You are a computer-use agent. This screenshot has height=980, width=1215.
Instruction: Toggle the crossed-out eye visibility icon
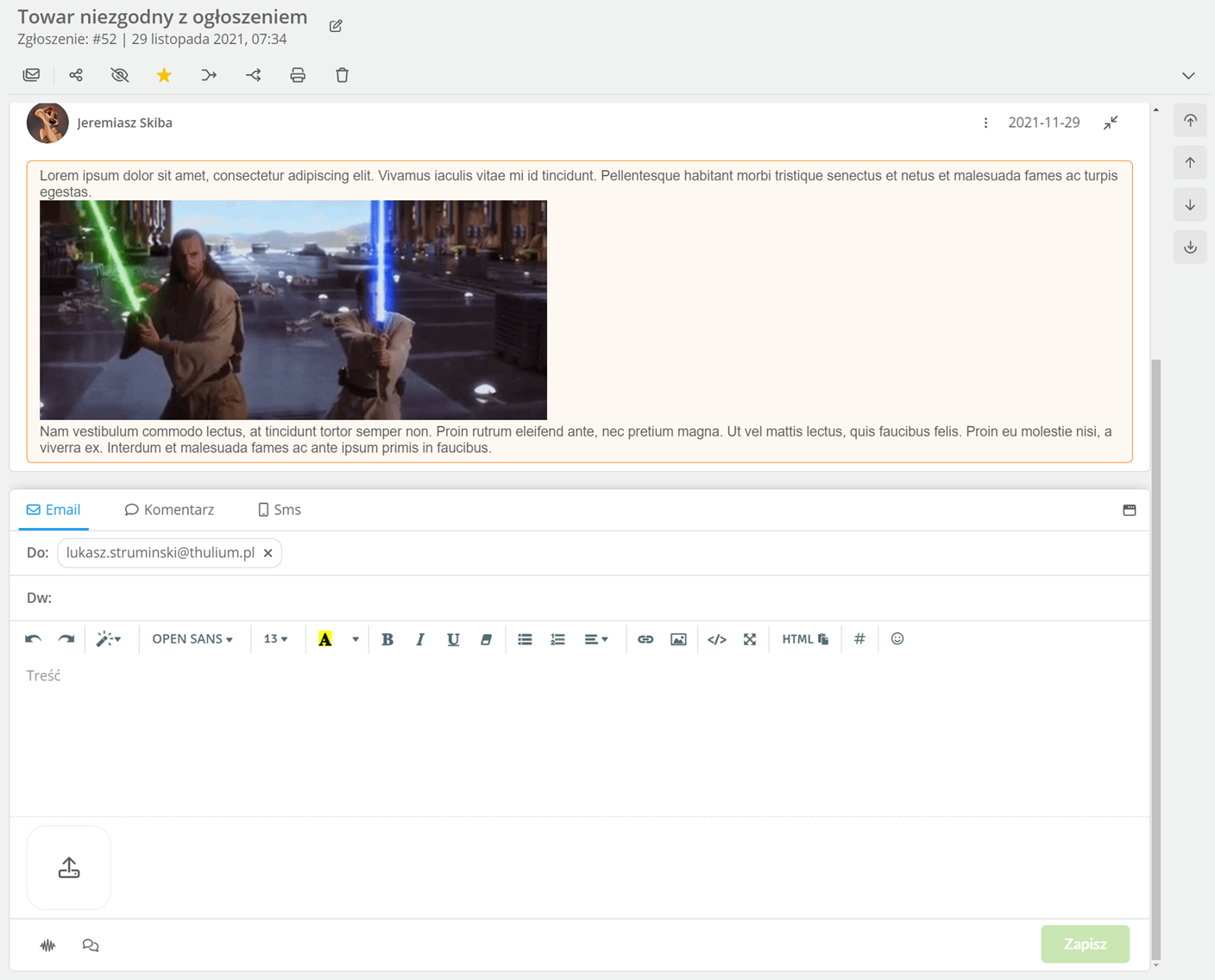(120, 75)
